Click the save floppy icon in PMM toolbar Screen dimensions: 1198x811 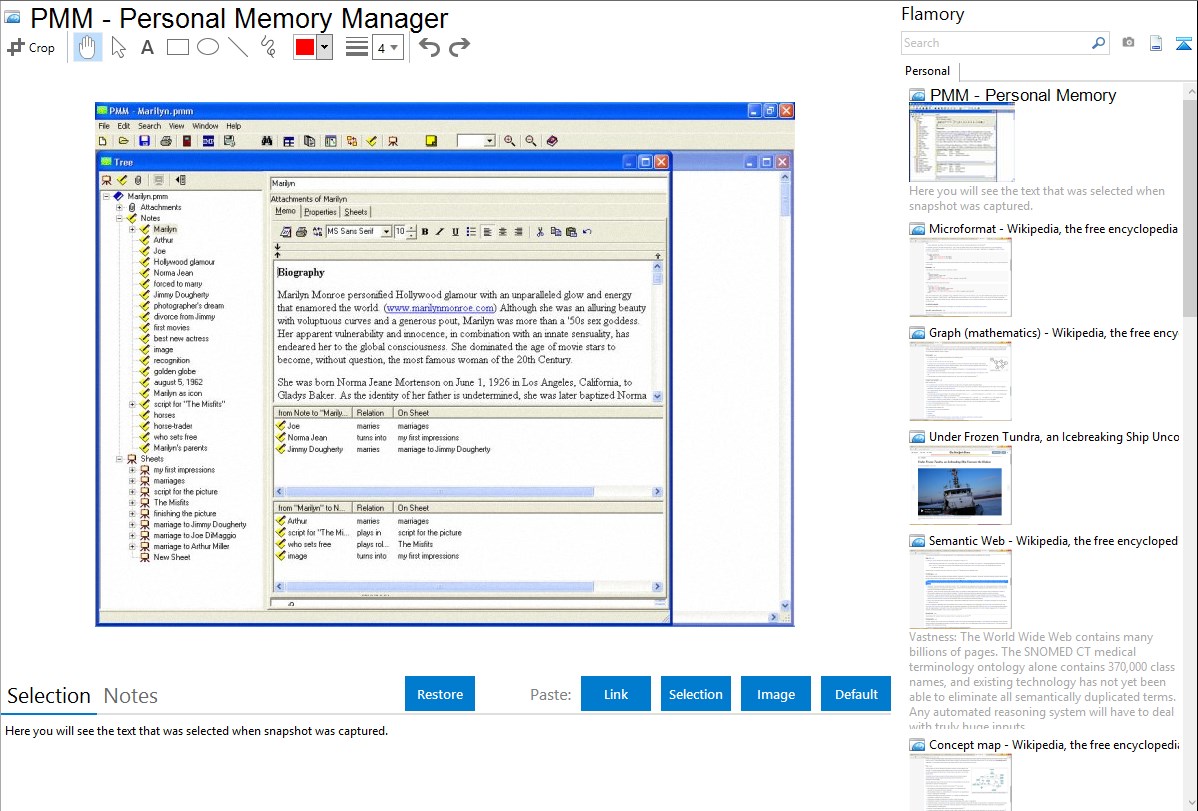[144, 141]
